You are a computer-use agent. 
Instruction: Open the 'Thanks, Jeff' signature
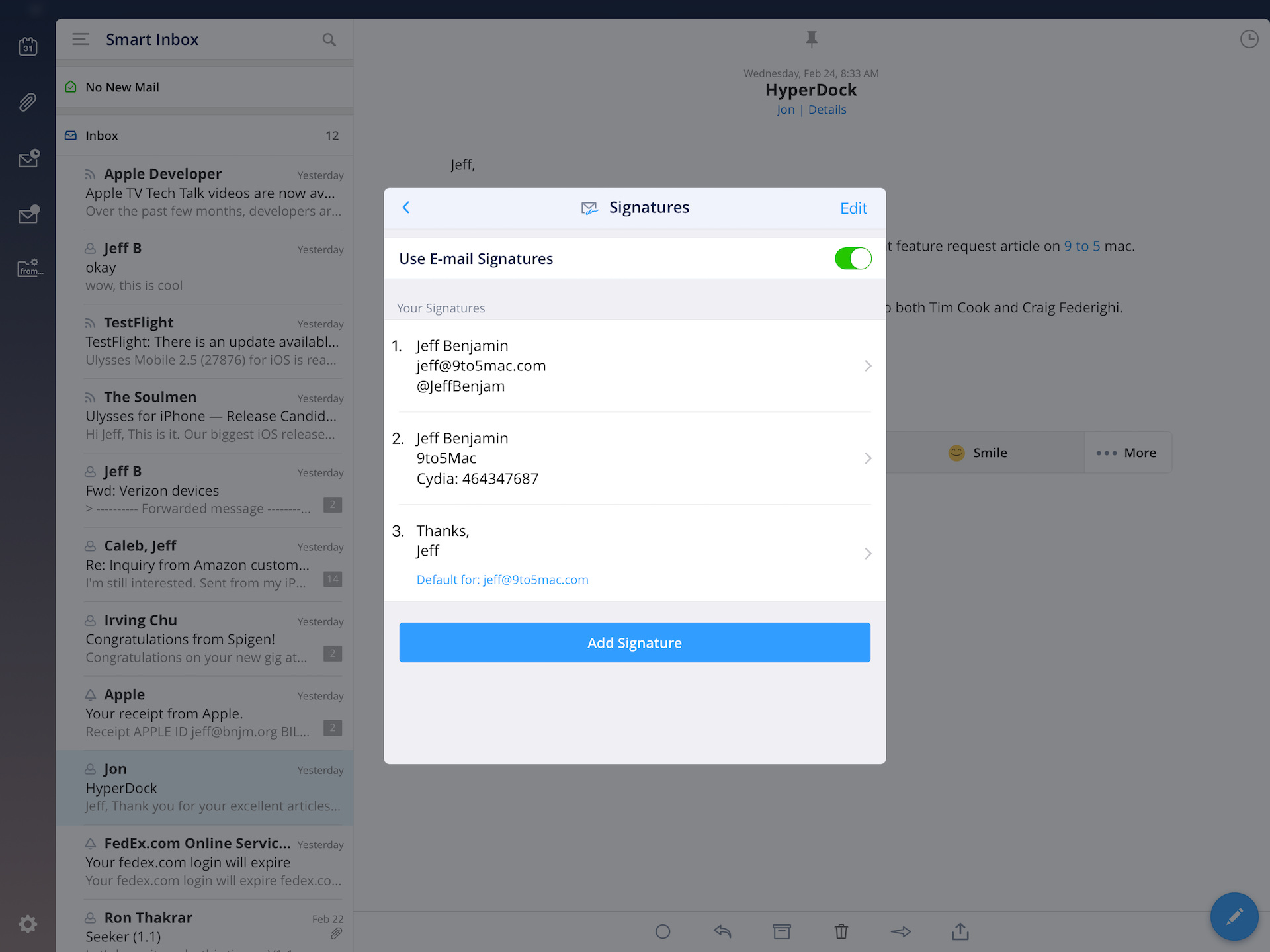tap(634, 553)
